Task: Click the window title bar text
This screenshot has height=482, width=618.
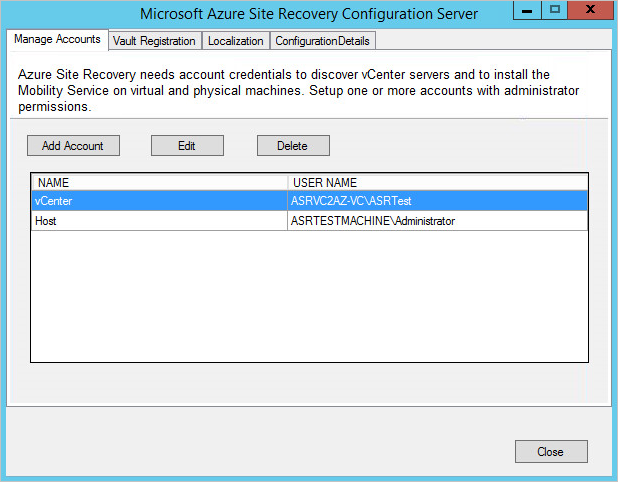Action: (309, 14)
